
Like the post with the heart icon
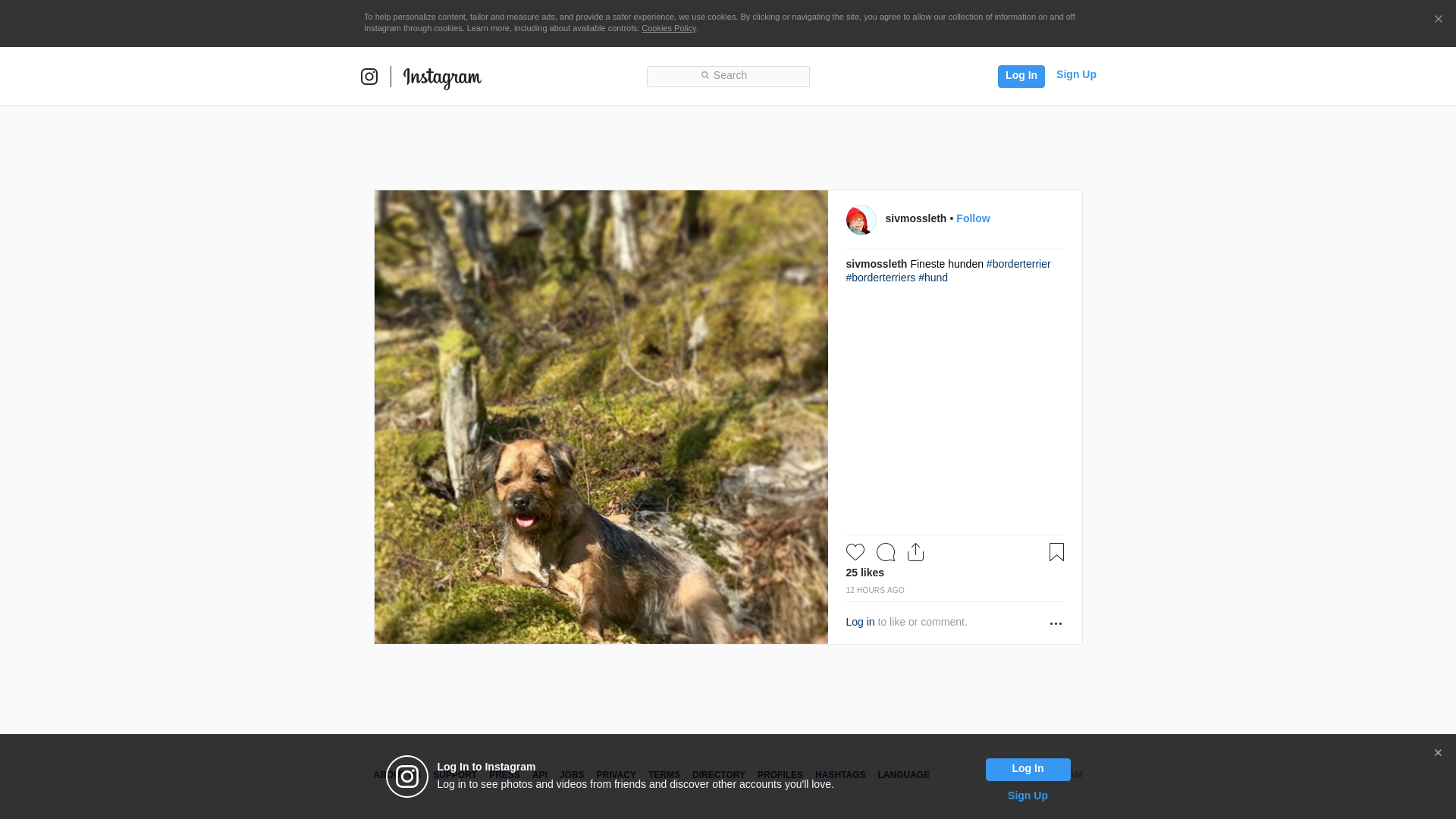coord(855,552)
